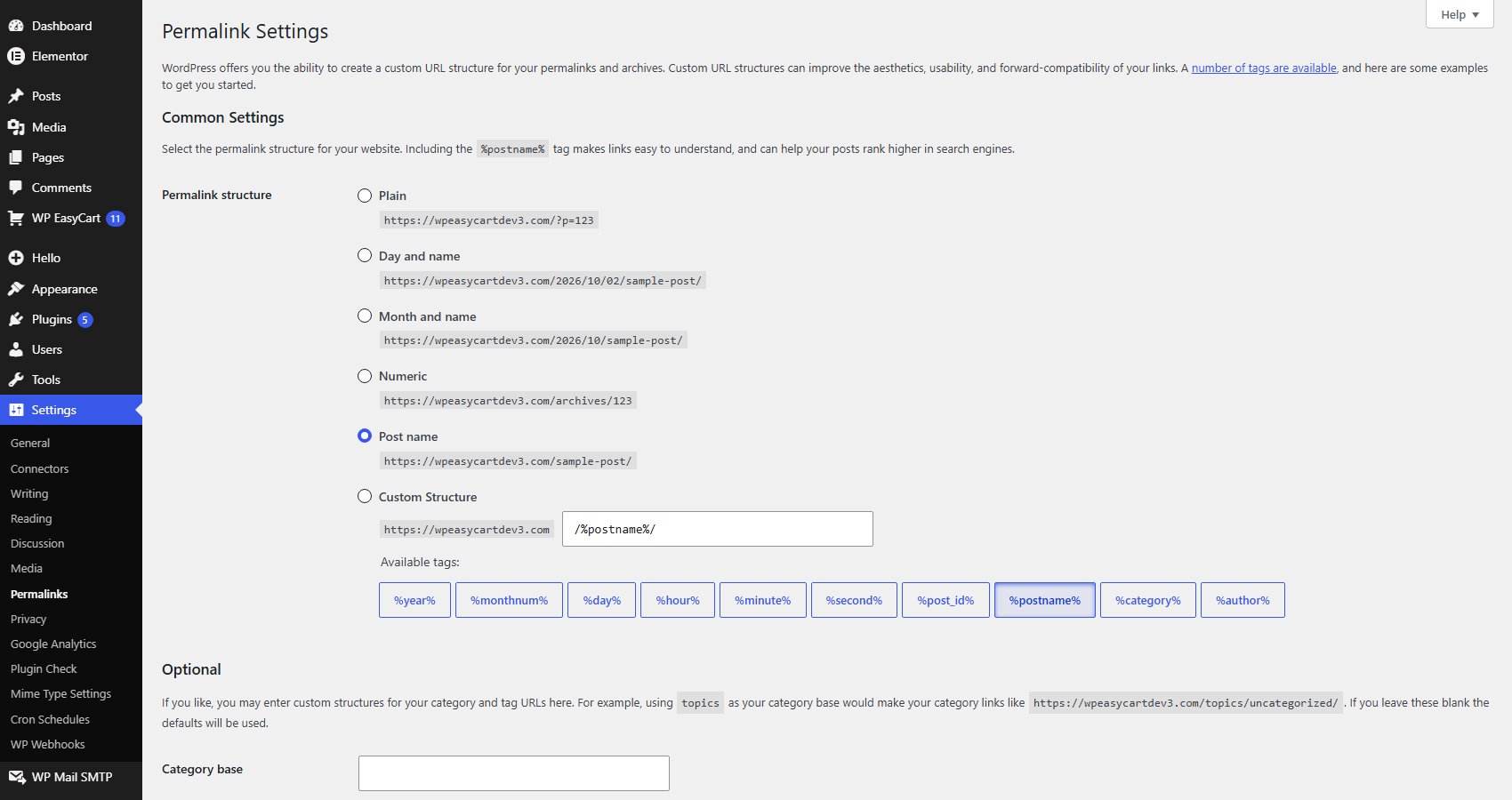Select the Plain permalink radio button
Image resolution: width=1512 pixels, height=800 pixels.
(365, 196)
